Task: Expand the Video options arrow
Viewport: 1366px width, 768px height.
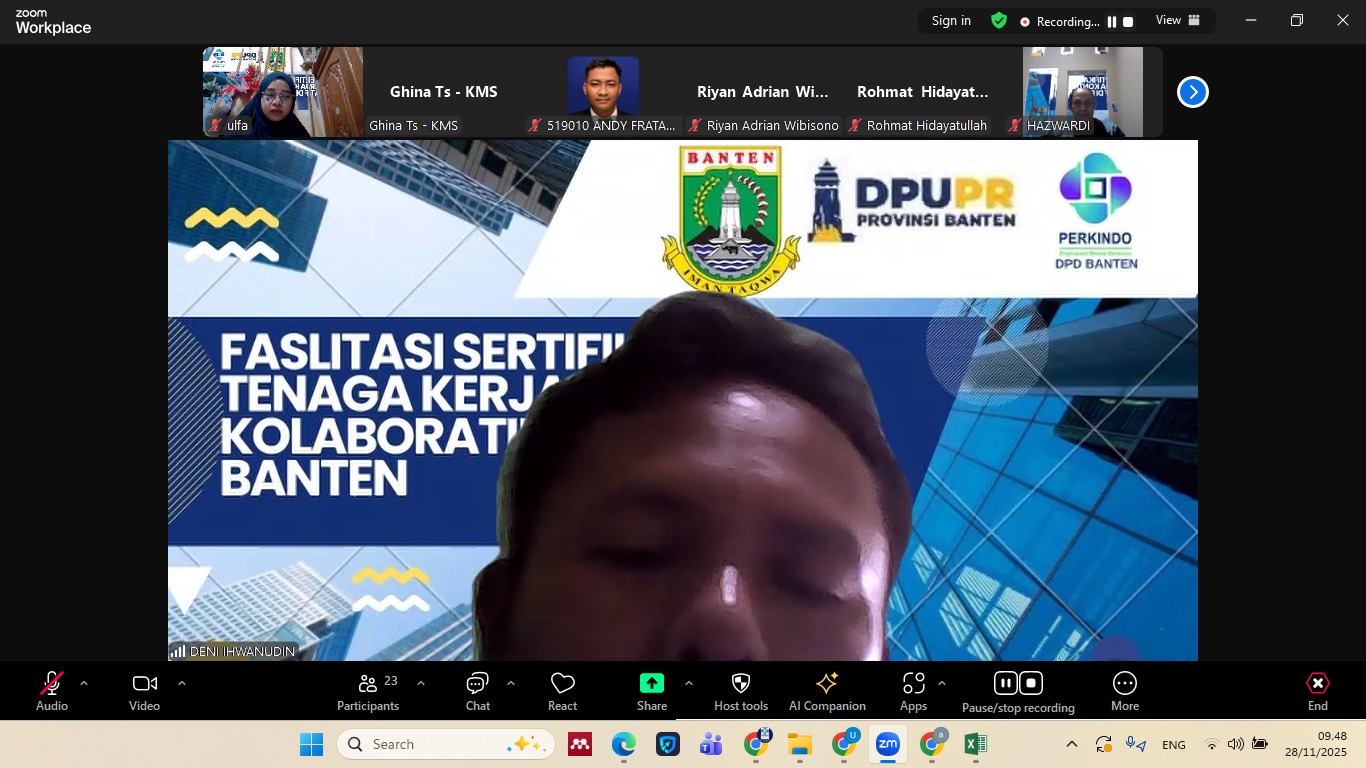Action: (182, 683)
